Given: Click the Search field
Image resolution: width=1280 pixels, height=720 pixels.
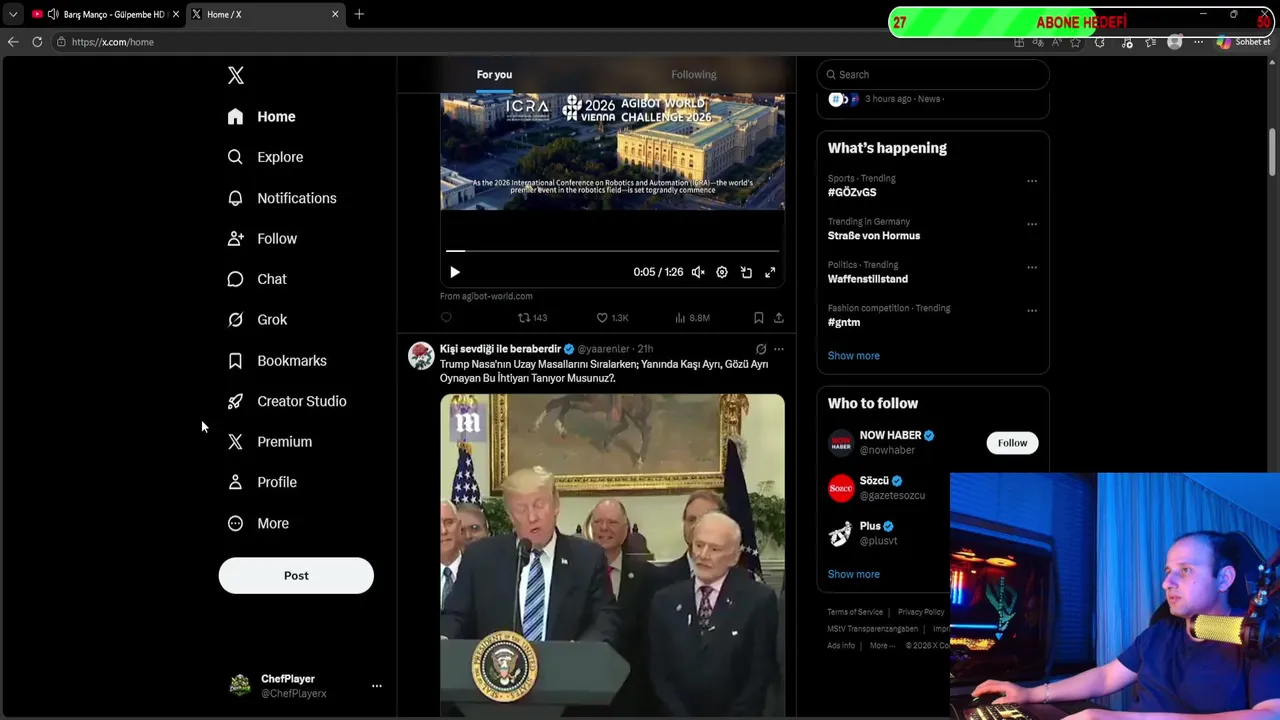Looking at the screenshot, I should pos(933,74).
